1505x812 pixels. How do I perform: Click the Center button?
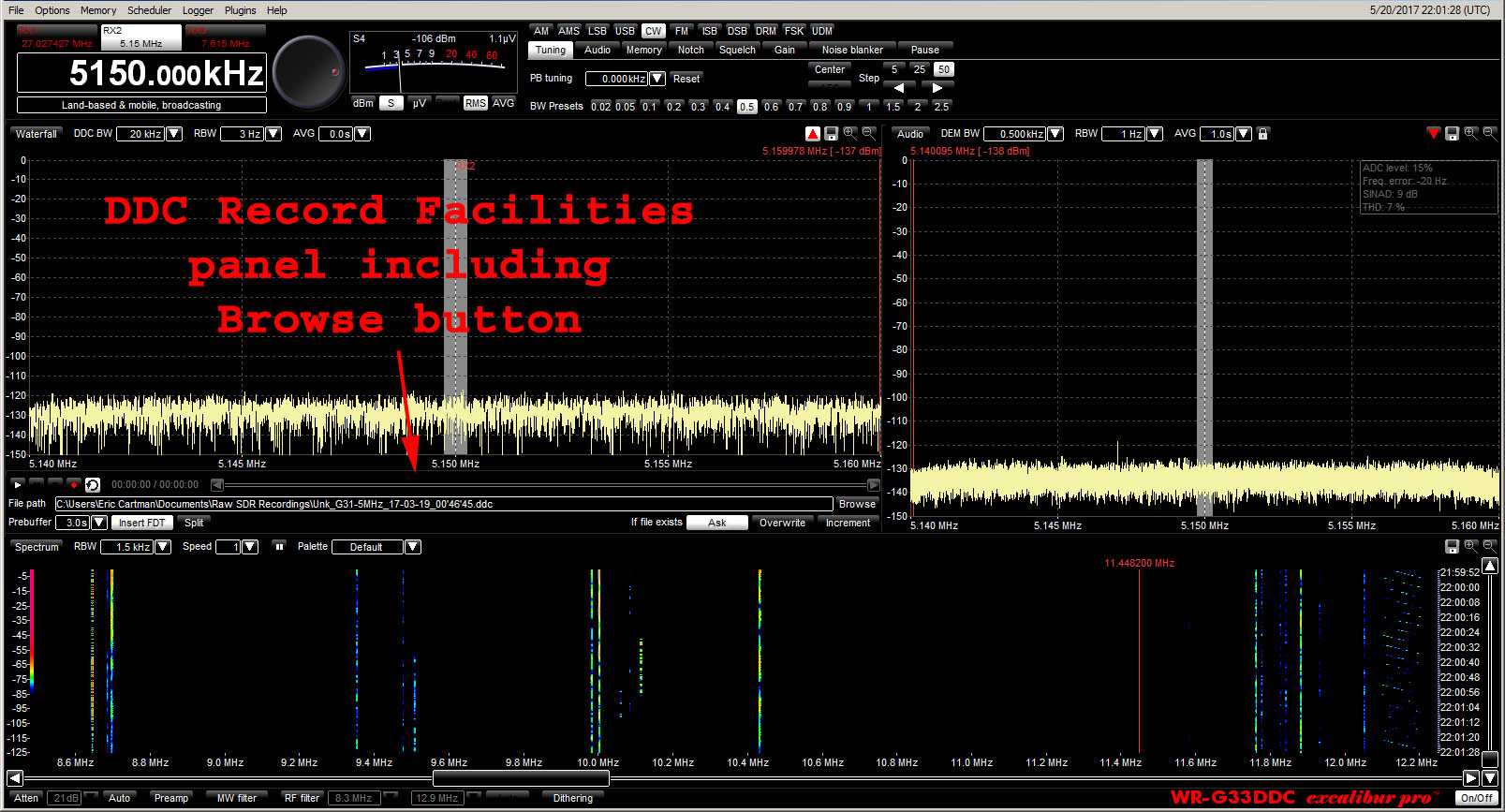(x=830, y=69)
